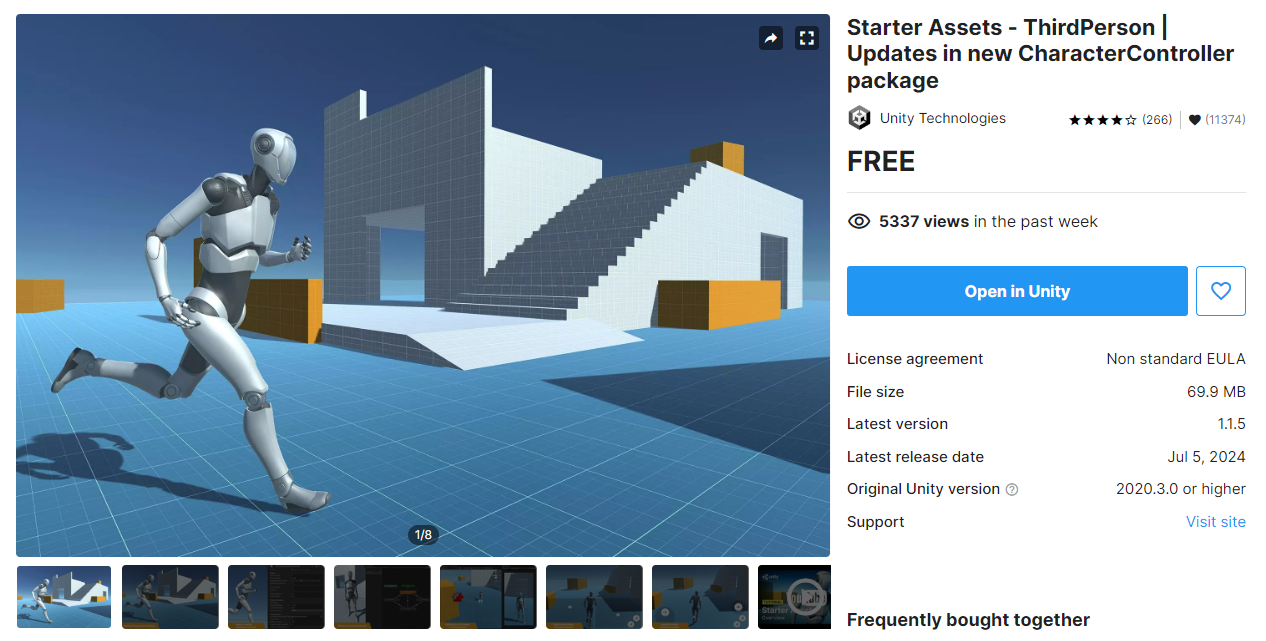Open fullscreen view of the preview image
1266x641 pixels.
point(806,38)
